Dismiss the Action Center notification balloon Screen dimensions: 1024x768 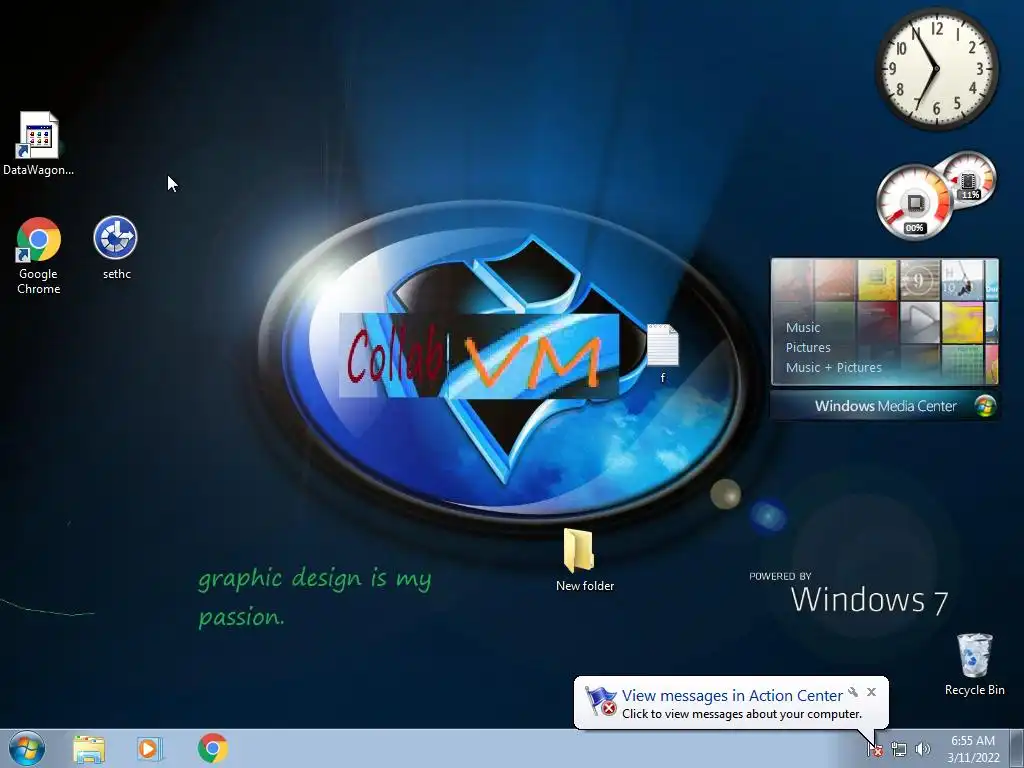[x=871, y=692]
